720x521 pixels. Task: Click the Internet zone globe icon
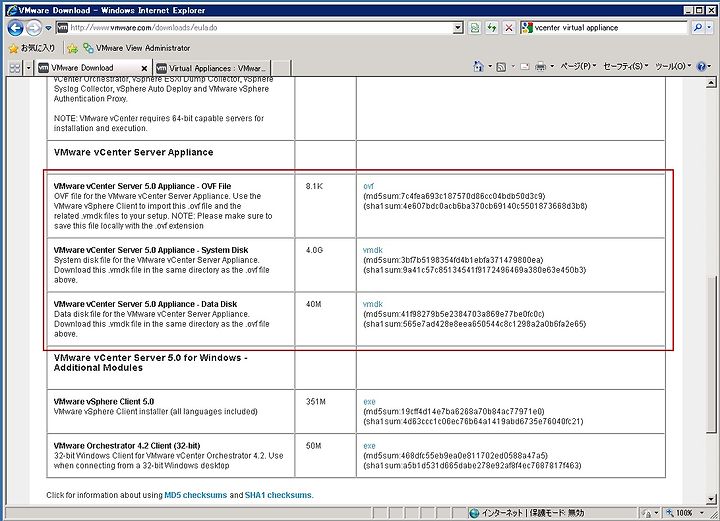[x=474, y=513]
